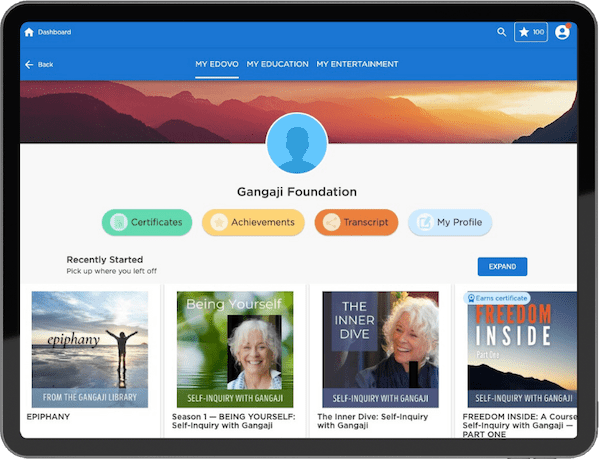Click the Dashboard home icon
Viewport: 600px width, 459px height.
pyautogui.click(x=29, y=32)
